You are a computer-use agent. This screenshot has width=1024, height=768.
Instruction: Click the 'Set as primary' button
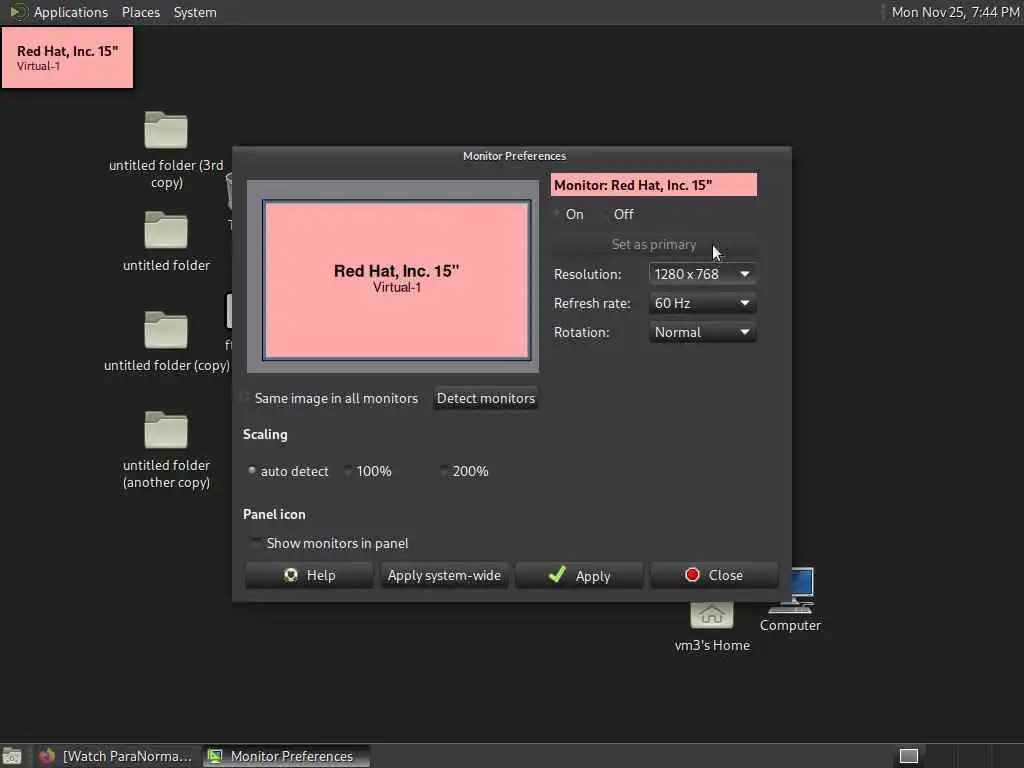654,244
